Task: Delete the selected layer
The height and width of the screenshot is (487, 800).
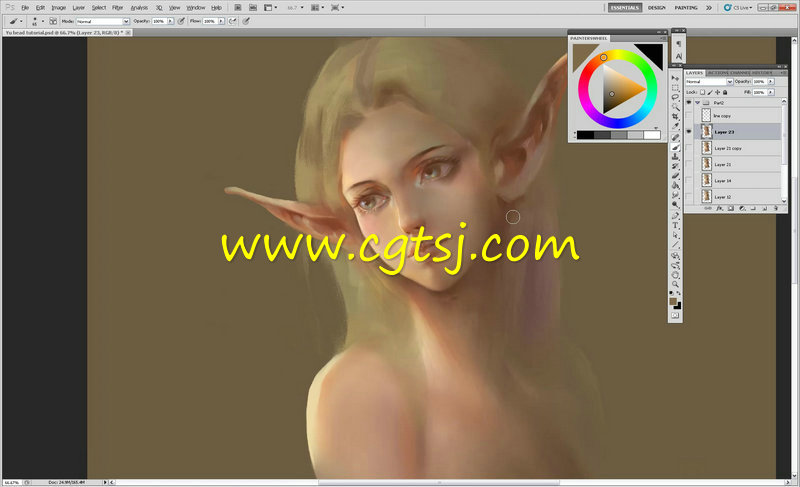Action: (x=776, y=208)
